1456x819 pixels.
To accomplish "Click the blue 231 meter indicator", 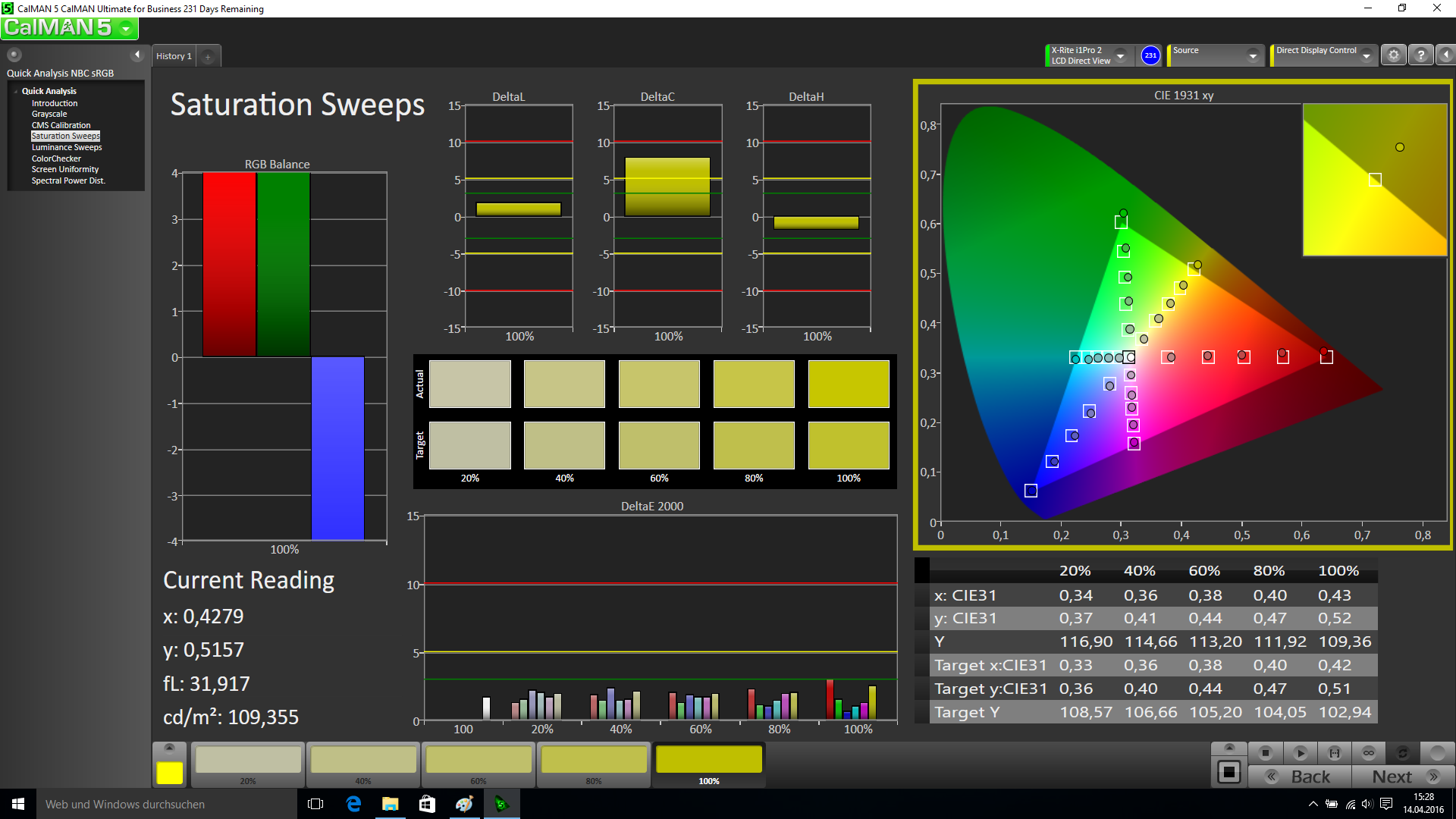I will pyautogui.click(x=1150, y=55).
